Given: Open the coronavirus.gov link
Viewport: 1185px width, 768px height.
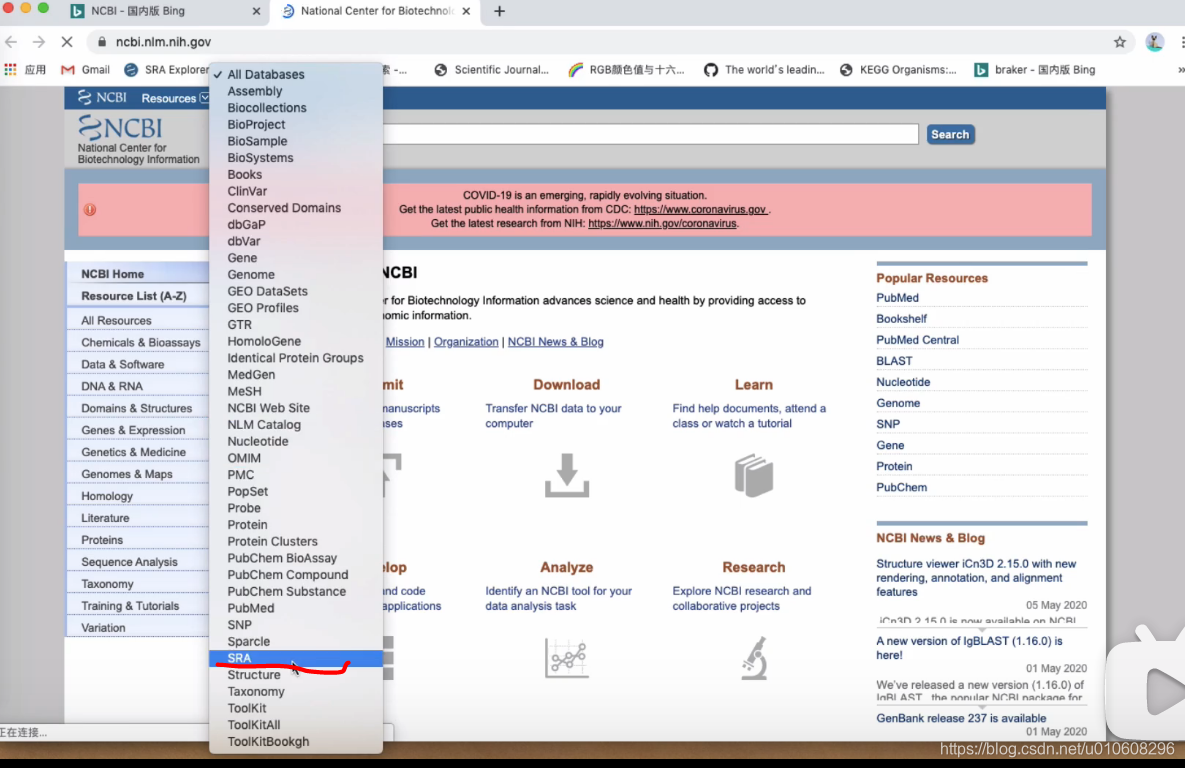Looking at the screenshot, I should pyautogui.click(x=700, y=209).
